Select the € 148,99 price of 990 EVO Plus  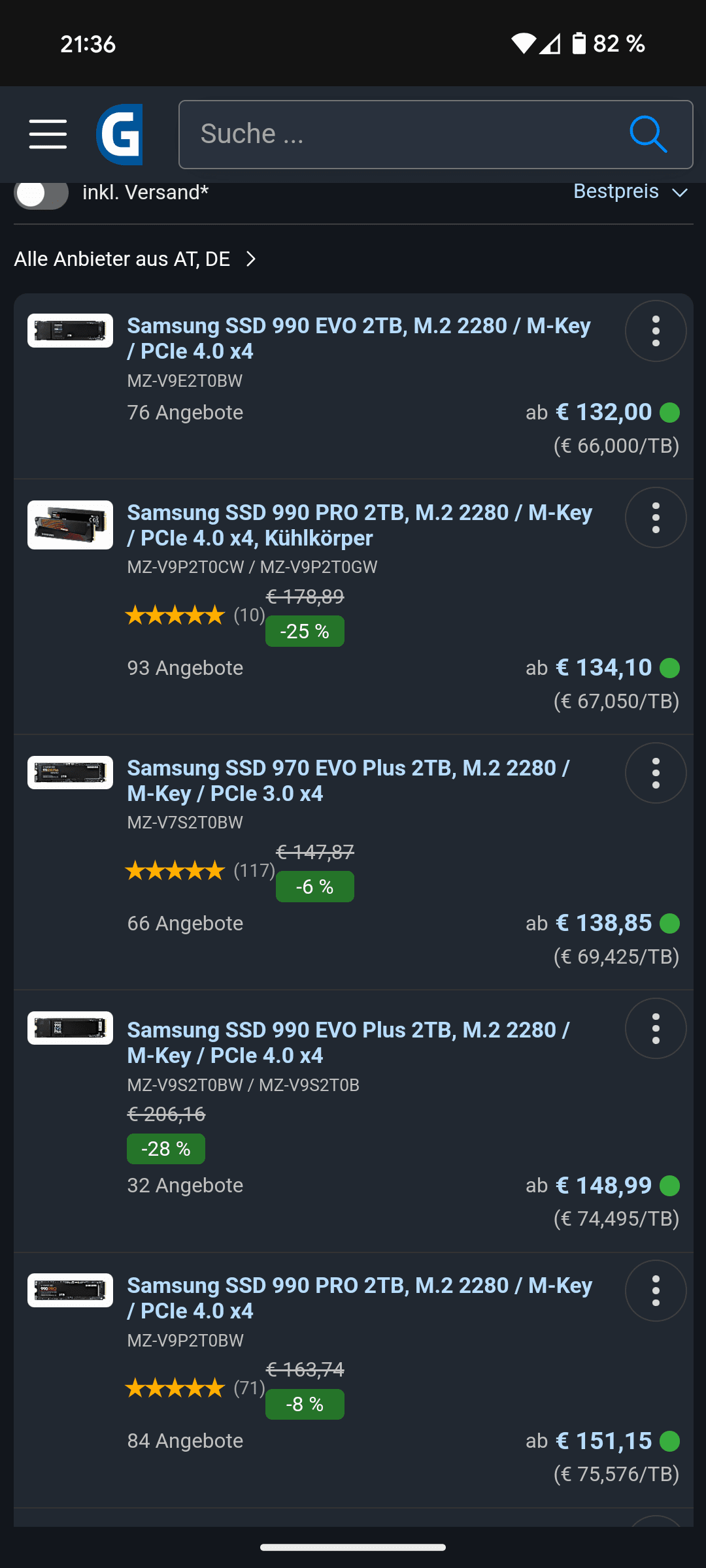(604, 1185)
